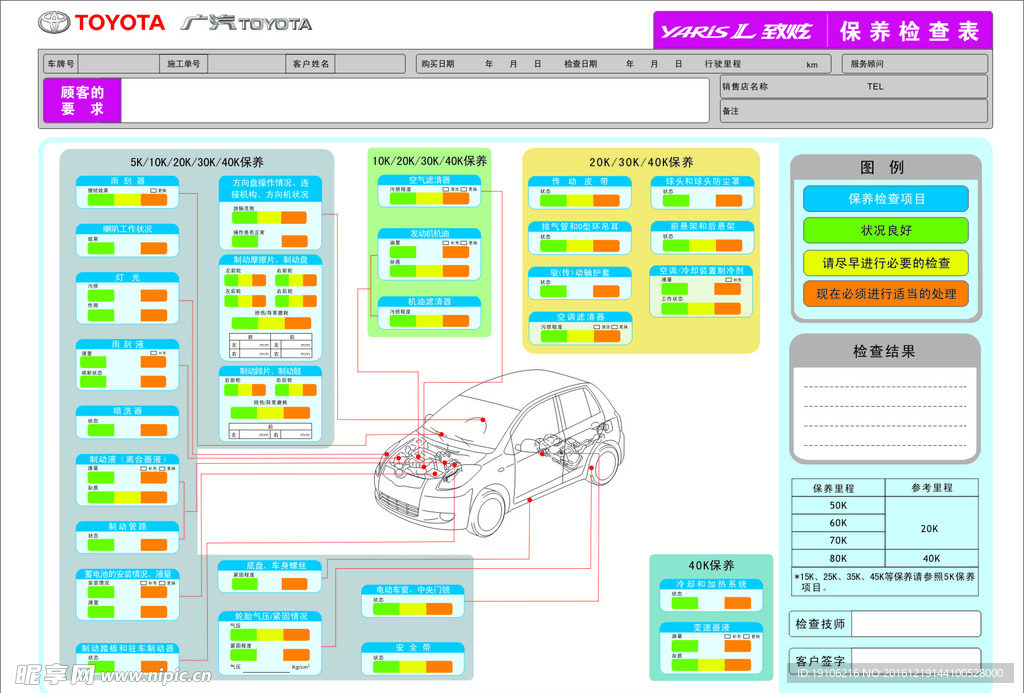Image resolution: width=1024 pixels, height=693 pixels.
Task: Click the YARIS L 致炫 model logo
Action: tap(736, 31)
